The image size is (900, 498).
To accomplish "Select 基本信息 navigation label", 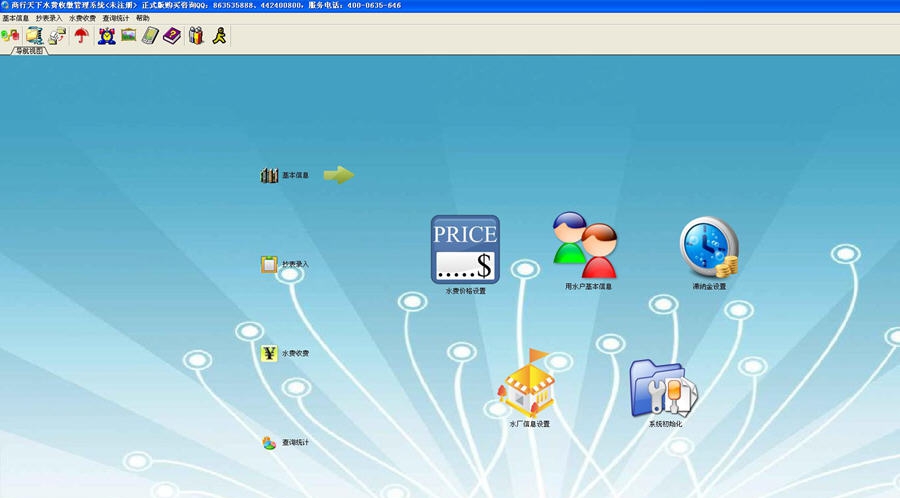I will (x=296, y=176).
